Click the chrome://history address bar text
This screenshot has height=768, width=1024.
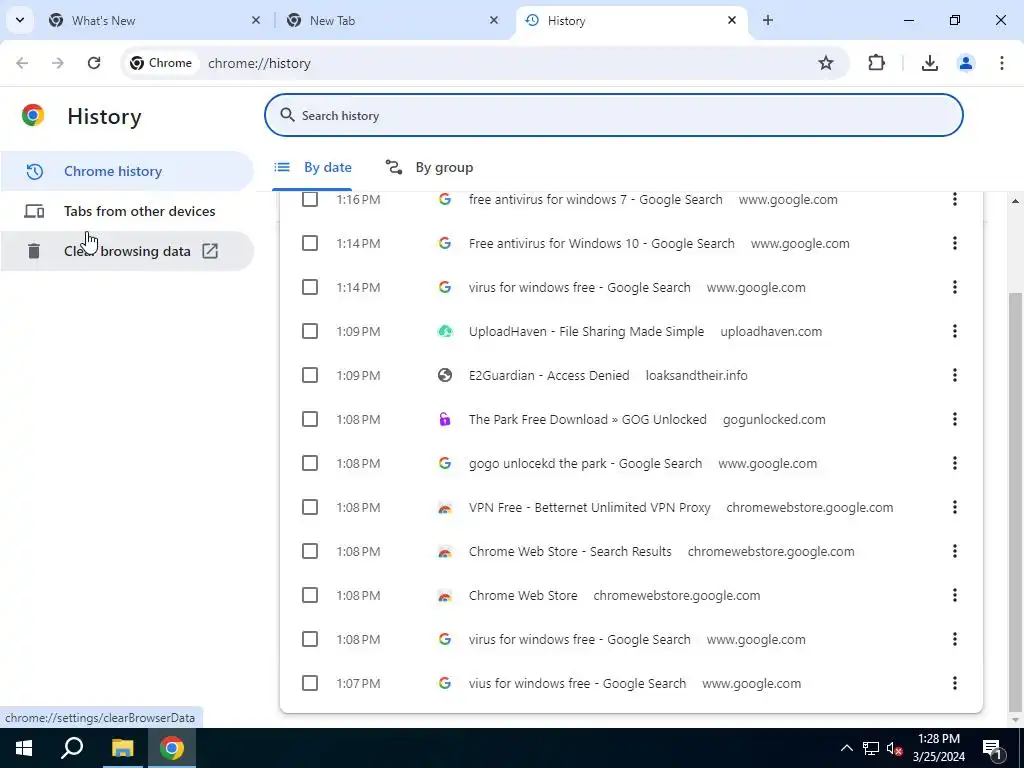click(259, 63)
